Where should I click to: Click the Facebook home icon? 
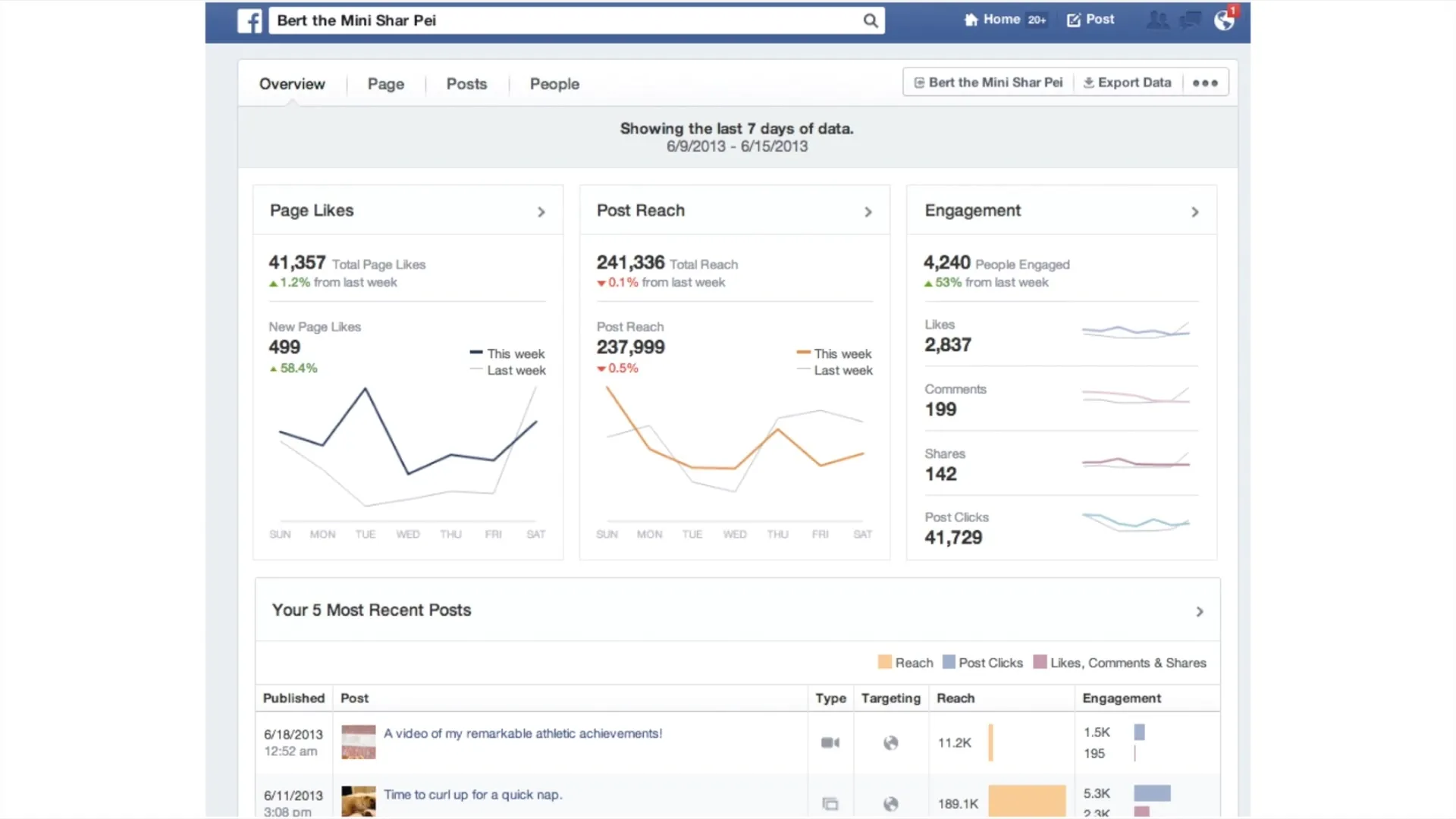[x=970, y=19]
